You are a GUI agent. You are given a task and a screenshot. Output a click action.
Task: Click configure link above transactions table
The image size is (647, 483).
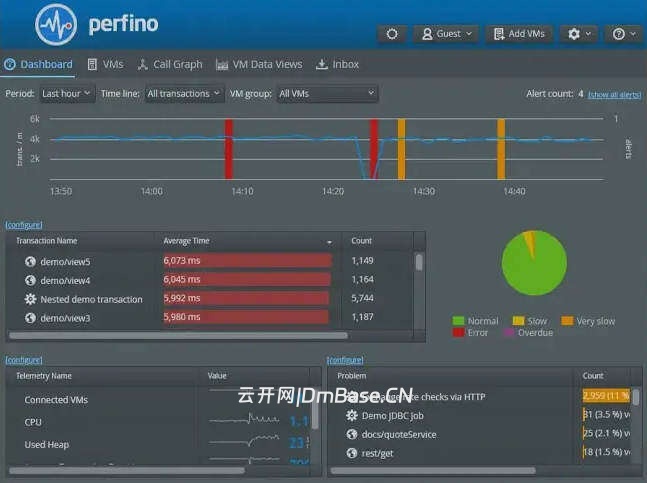(x=24, y=225)
